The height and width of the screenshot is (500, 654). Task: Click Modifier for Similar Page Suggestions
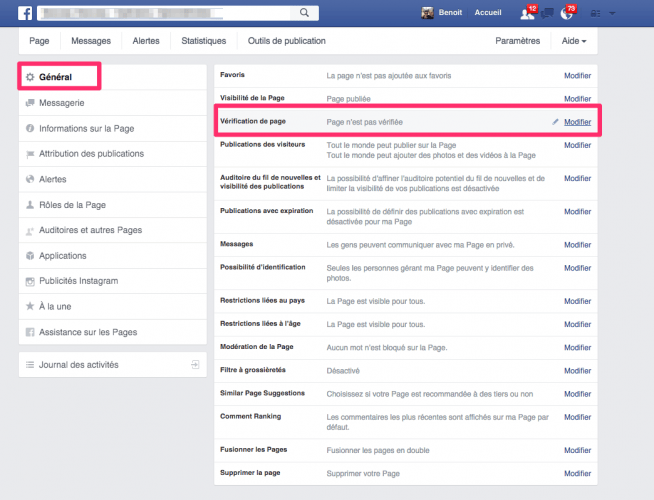(x=577, y=394)
